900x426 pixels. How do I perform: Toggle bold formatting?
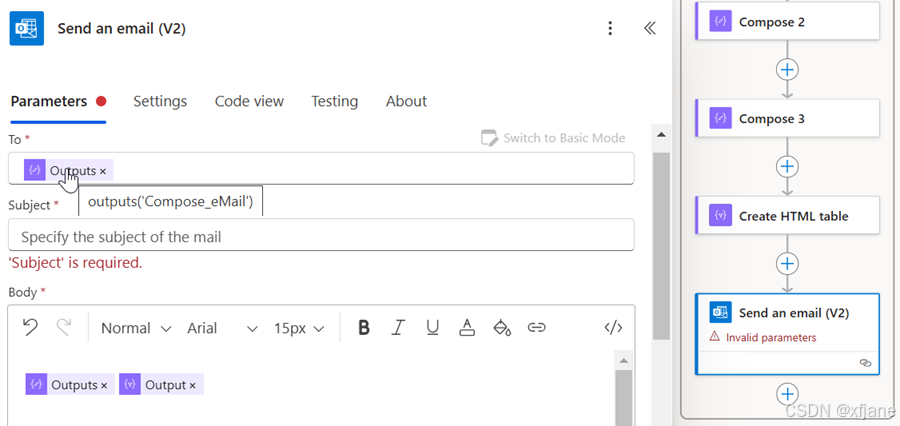click(363, 328)
